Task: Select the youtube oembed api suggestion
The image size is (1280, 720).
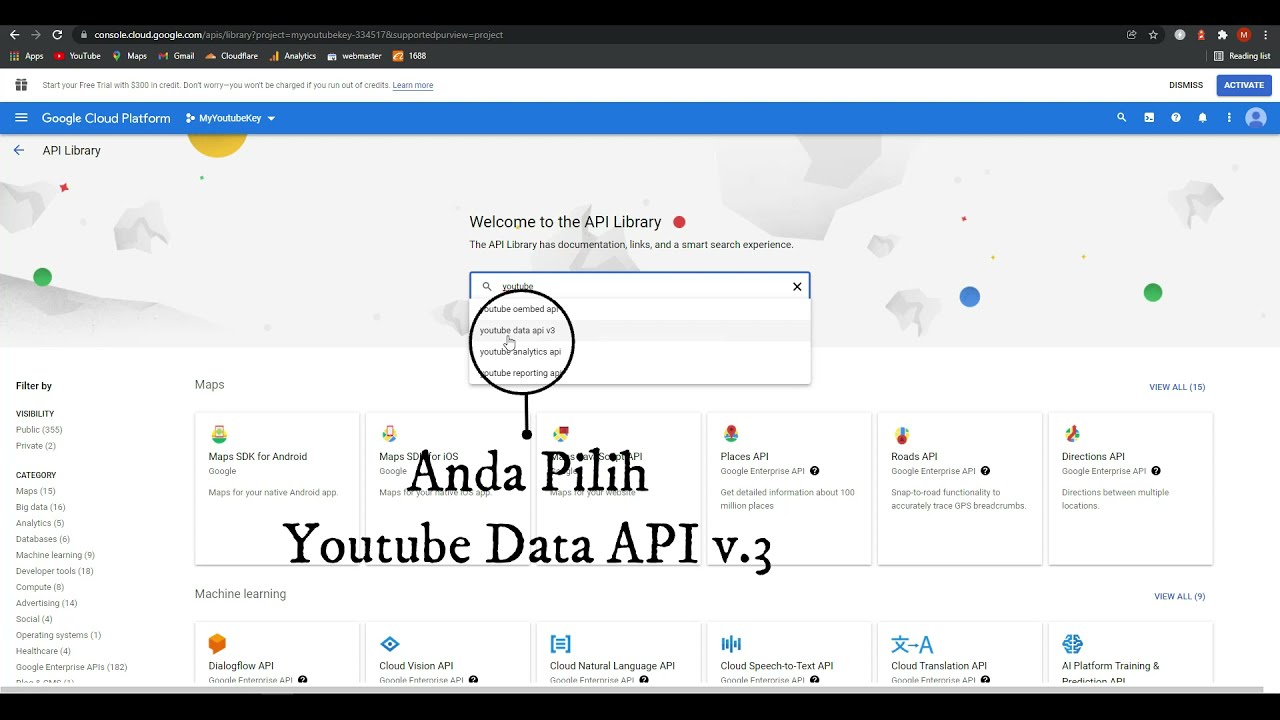Action: click(640, 309)
